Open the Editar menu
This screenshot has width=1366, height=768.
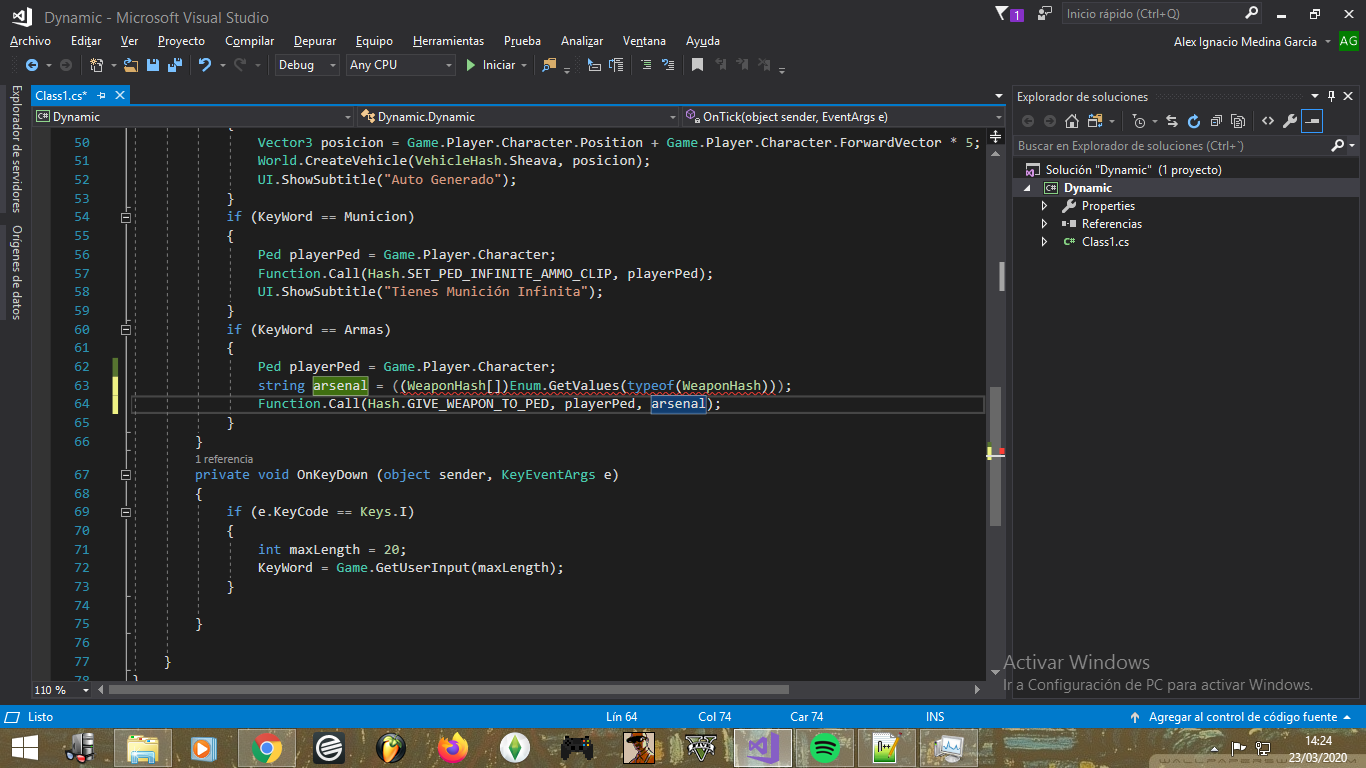click(x=86, y=41)
